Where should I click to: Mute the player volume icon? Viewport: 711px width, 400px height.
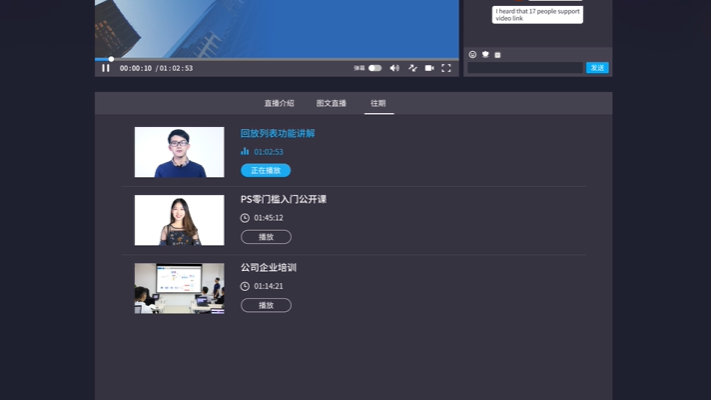tap(394, 68)
